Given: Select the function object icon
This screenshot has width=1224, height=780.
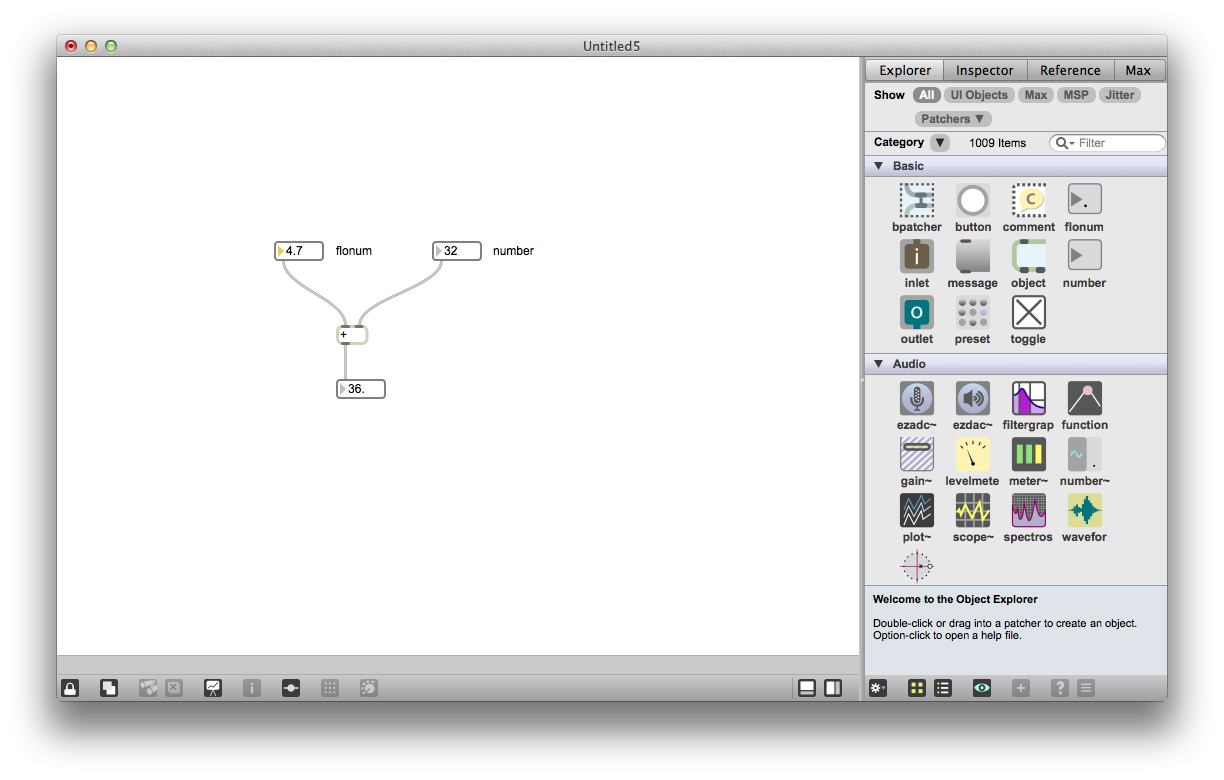Looking at the screenshot, I should [x=1085, y=398].
